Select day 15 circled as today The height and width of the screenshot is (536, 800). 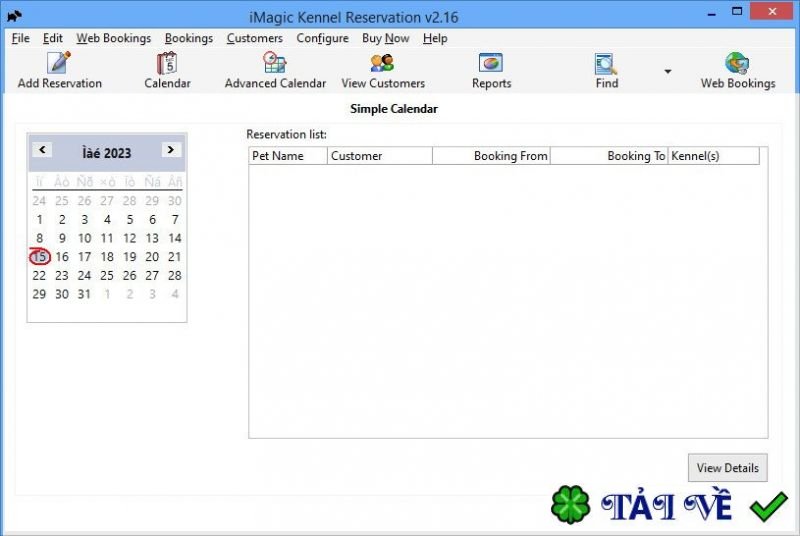pos(39,257)
